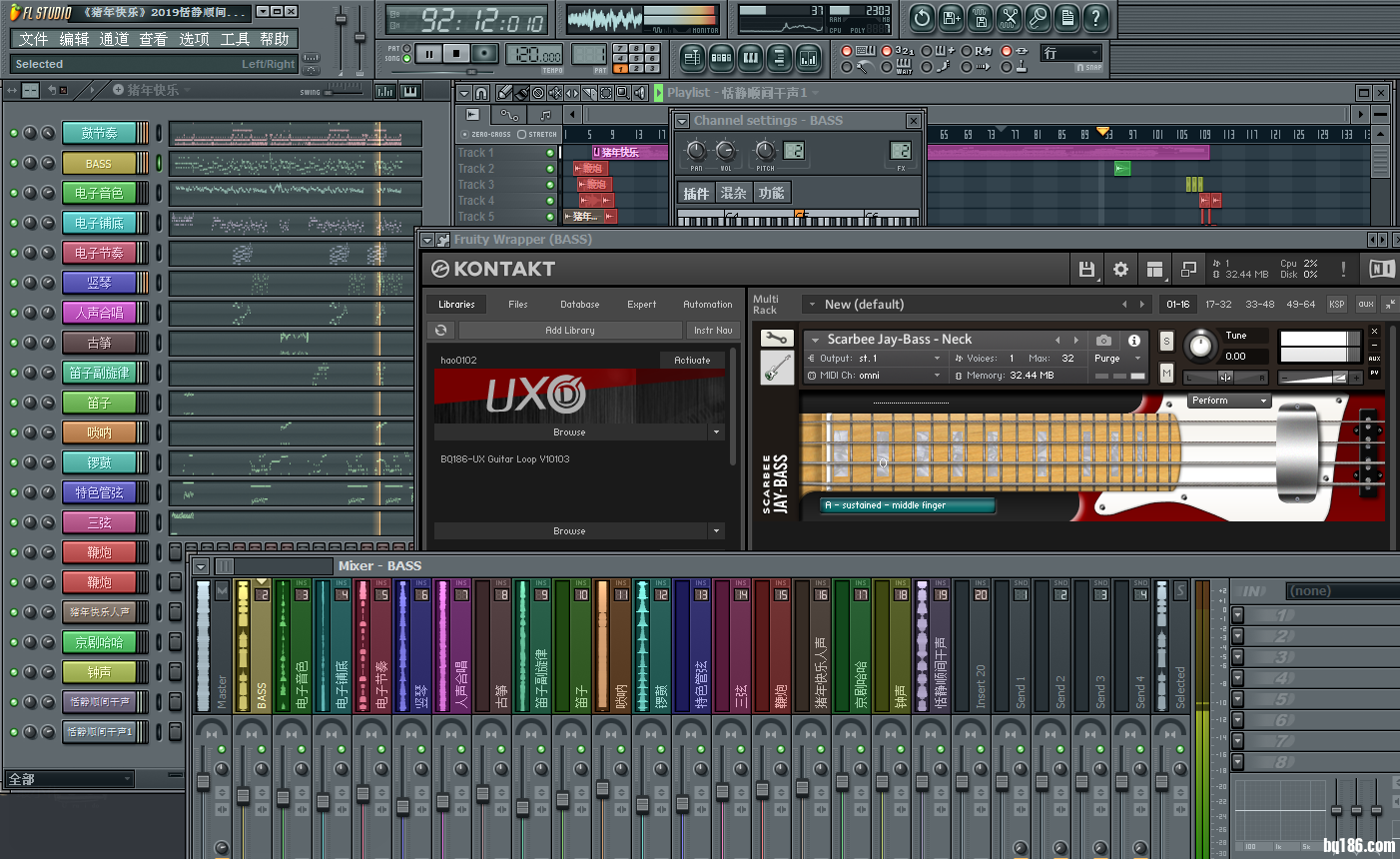Open the playlist view icon in toolbar
Image resolution: width=1400 pixels, height=859 pixels.
click(x=692, y=58)
